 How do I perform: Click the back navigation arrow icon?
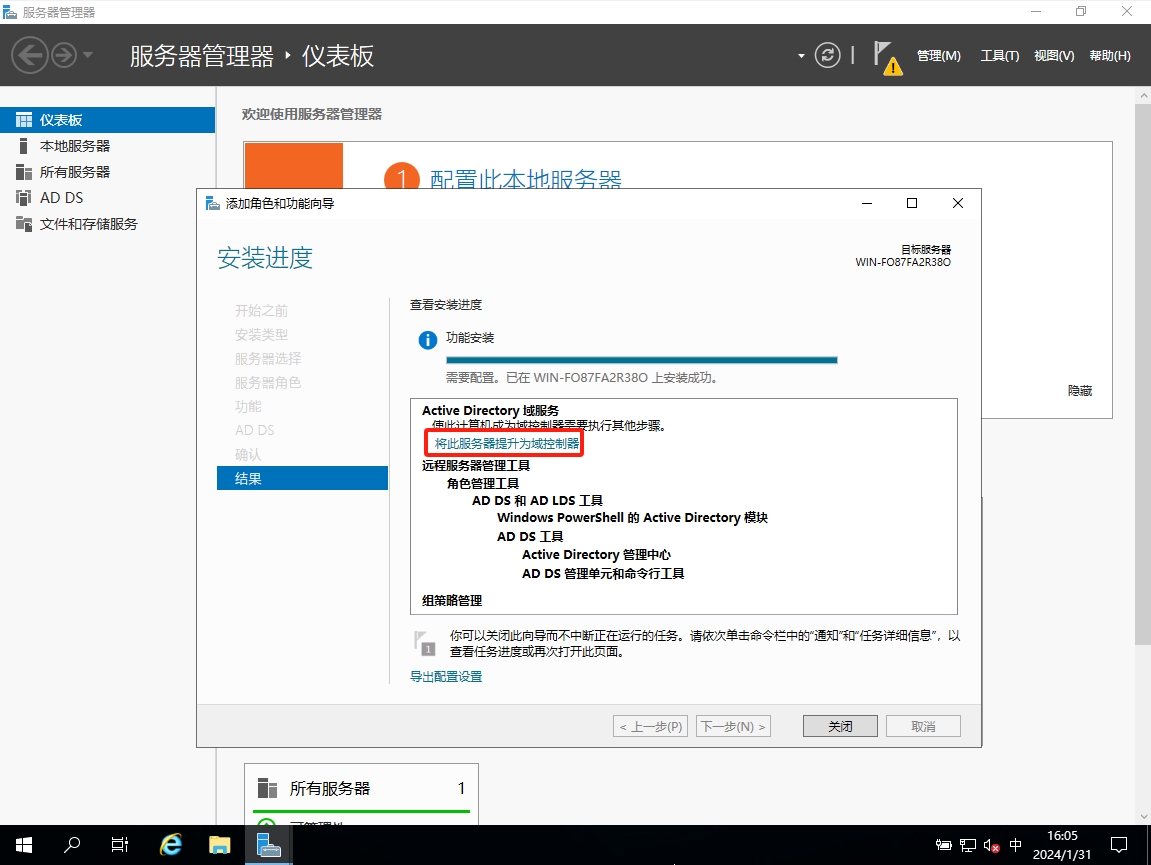[30, 55]
